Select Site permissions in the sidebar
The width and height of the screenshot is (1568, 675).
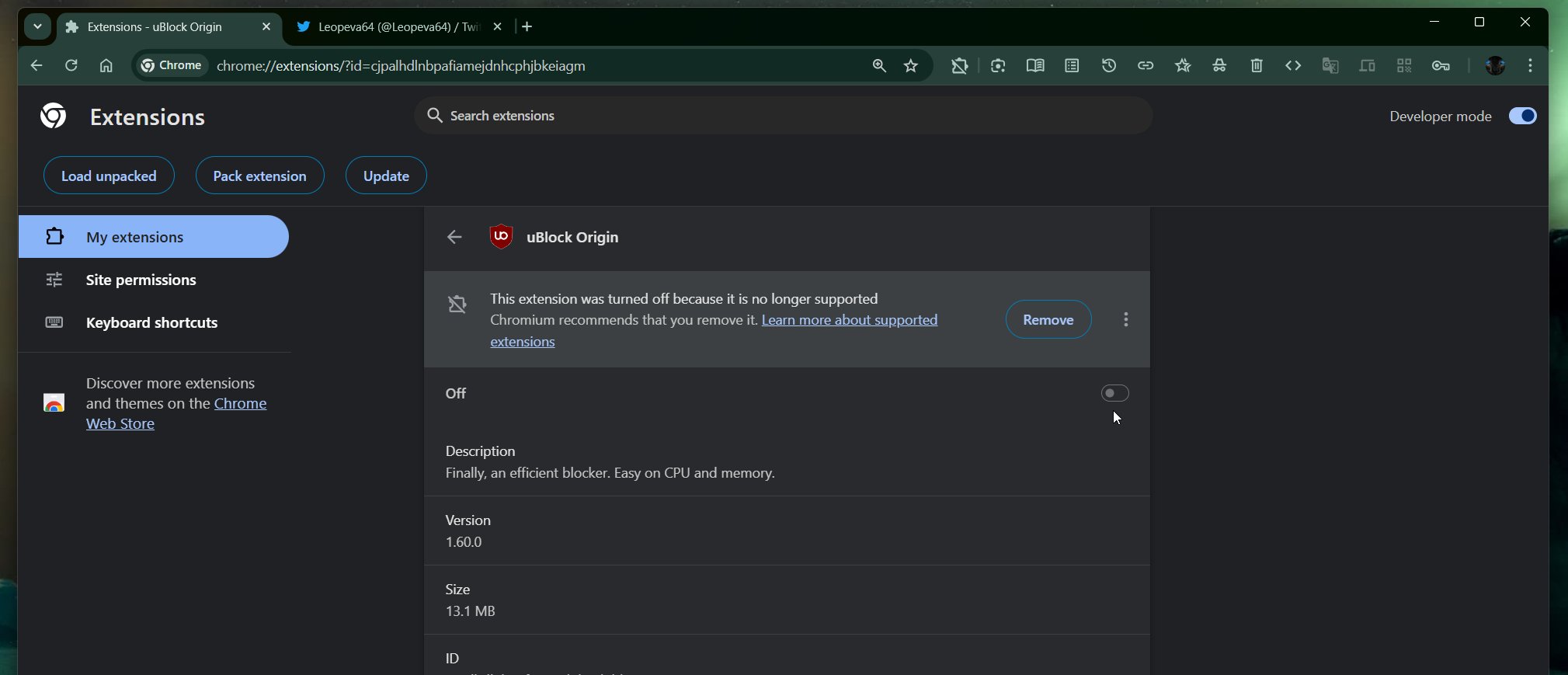tap(141, 280)
